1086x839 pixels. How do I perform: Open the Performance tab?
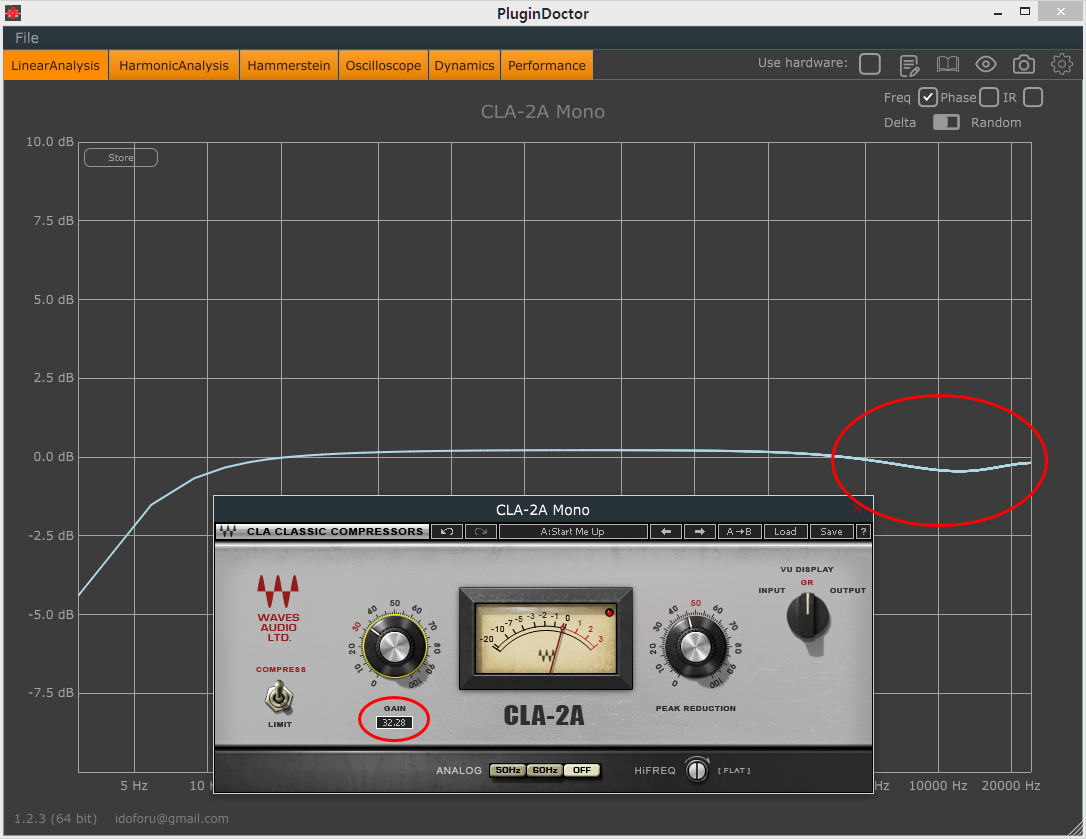[546, 65]
